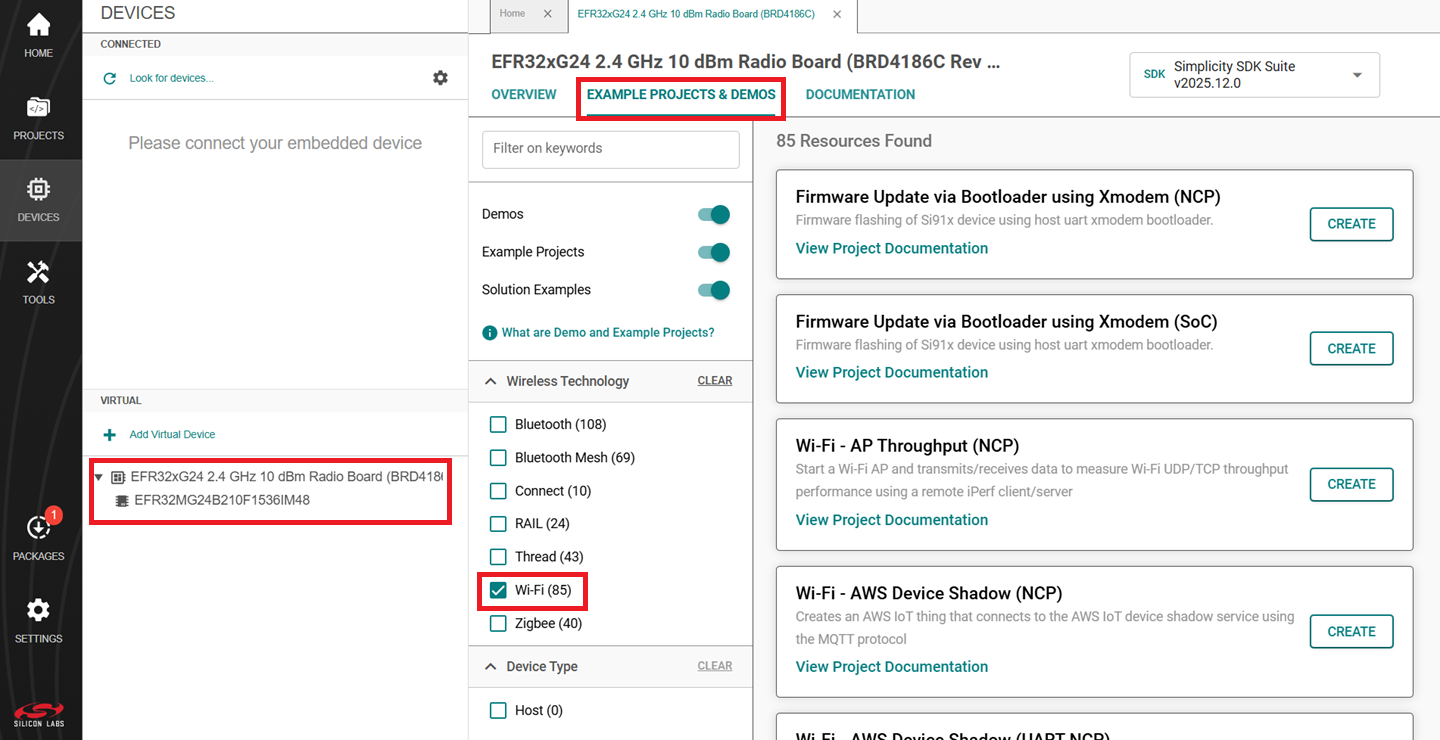Click the refresh icon beside Look for devices

tap(110, 78)
